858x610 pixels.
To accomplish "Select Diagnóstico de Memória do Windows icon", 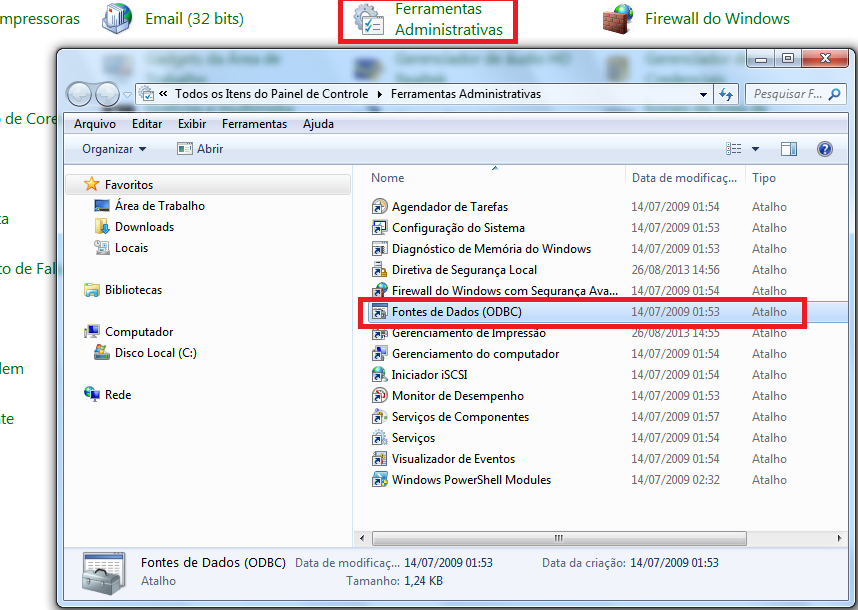I will tap(379, 249).
